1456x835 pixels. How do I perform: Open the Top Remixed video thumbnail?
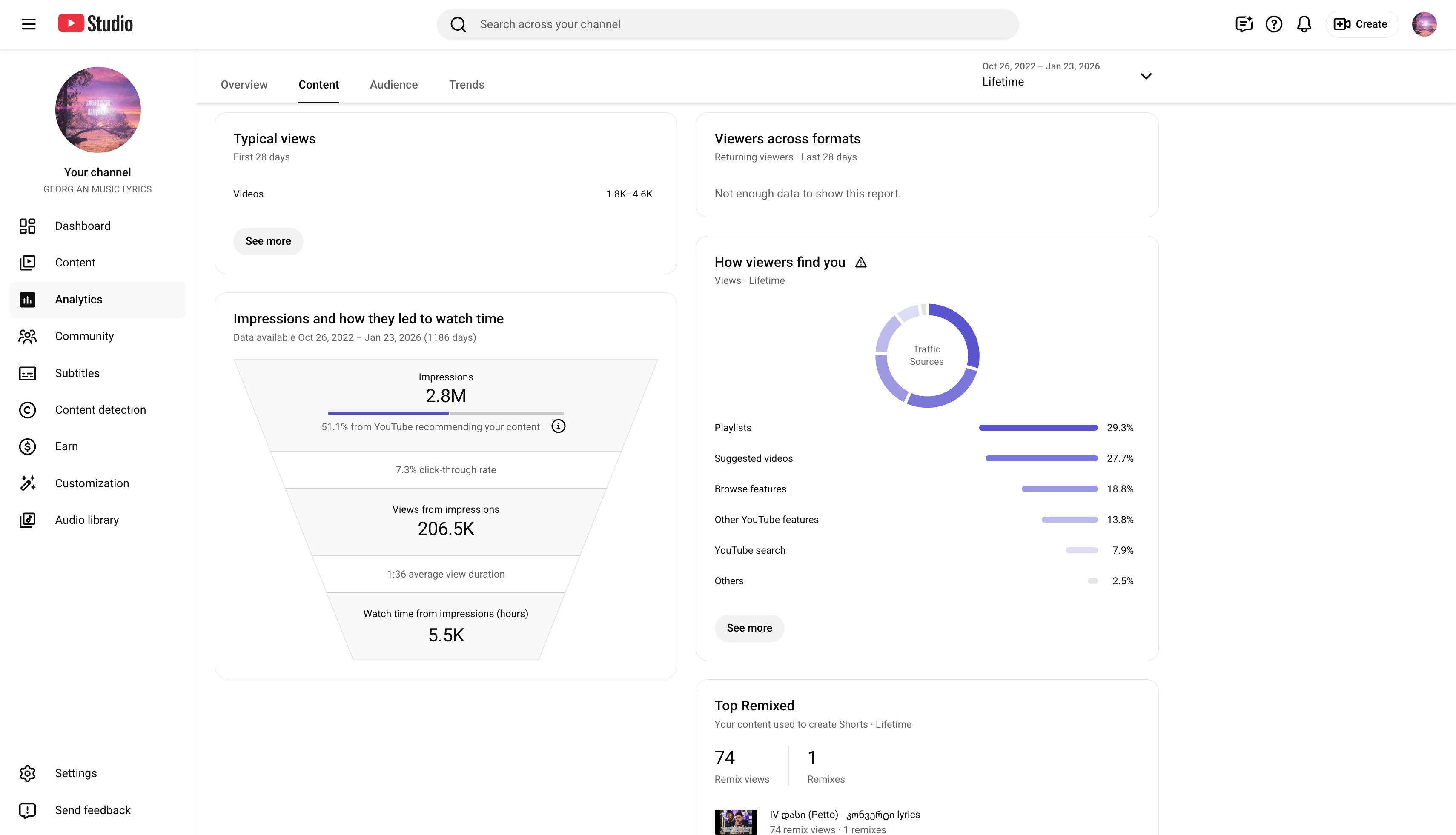pyautogui.click(x=736, y=822)
